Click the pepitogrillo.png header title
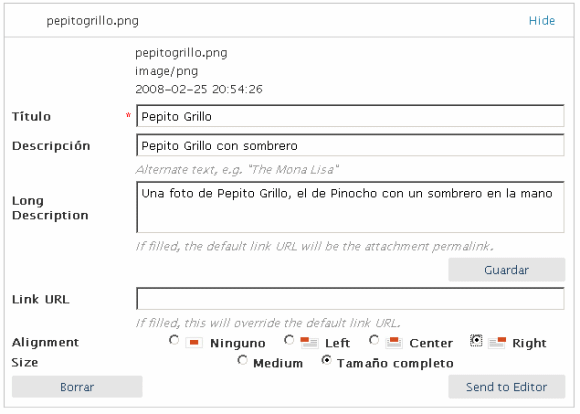This screenshot has height=414, width=580. 92,21
